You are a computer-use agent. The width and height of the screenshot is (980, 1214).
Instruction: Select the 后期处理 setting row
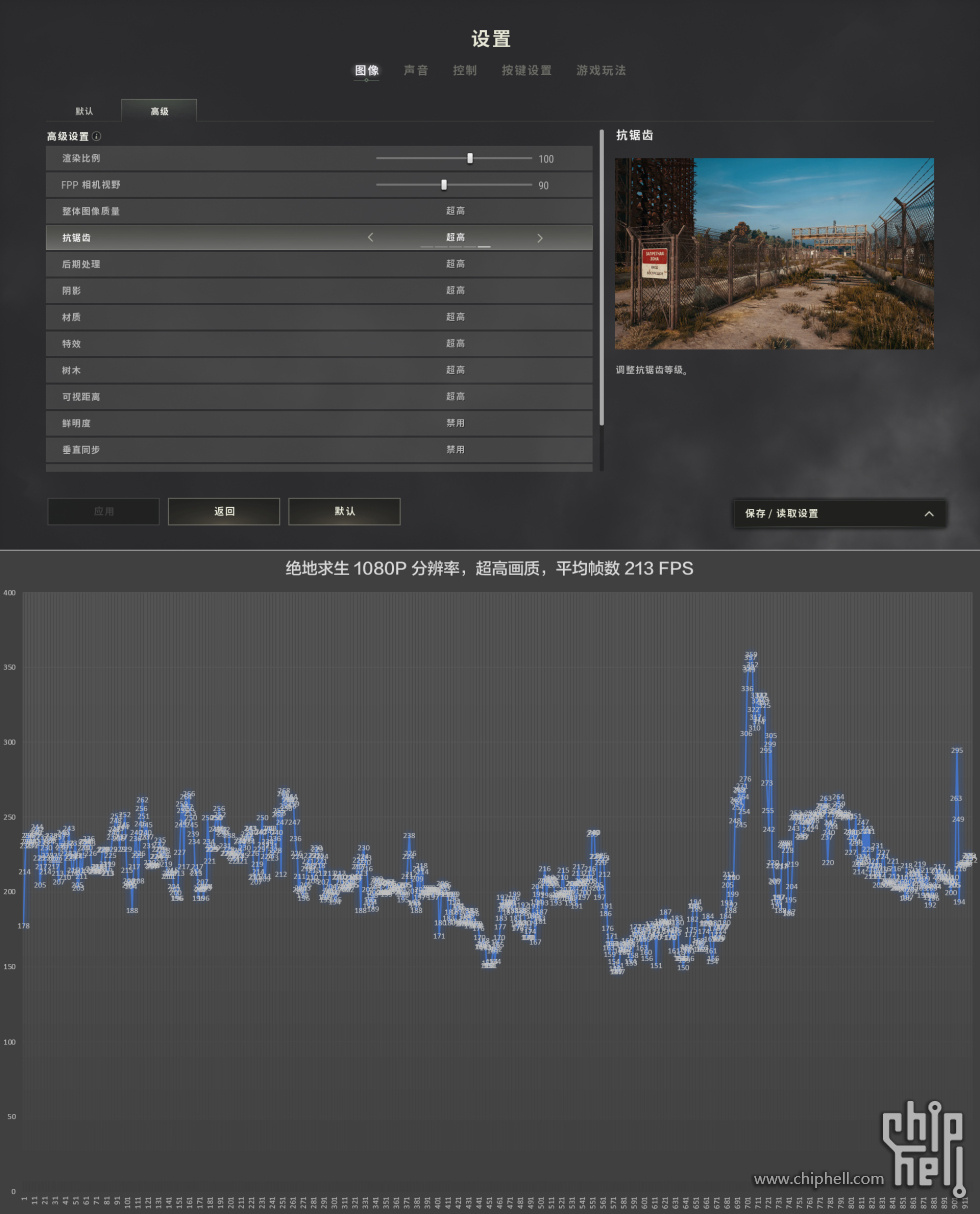319,264
